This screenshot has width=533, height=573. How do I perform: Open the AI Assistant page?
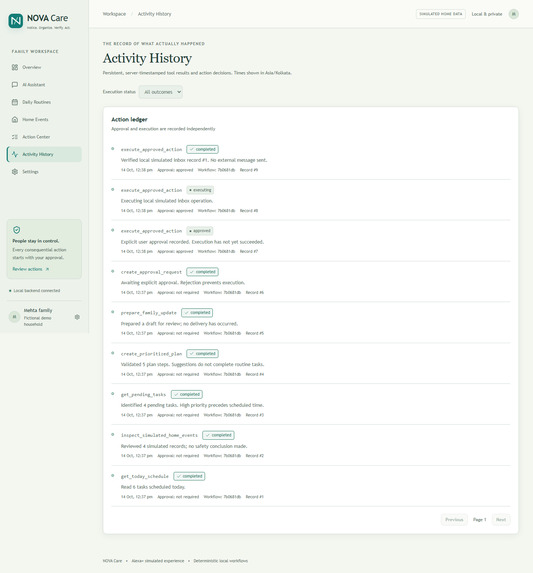(x=44, y=85)
